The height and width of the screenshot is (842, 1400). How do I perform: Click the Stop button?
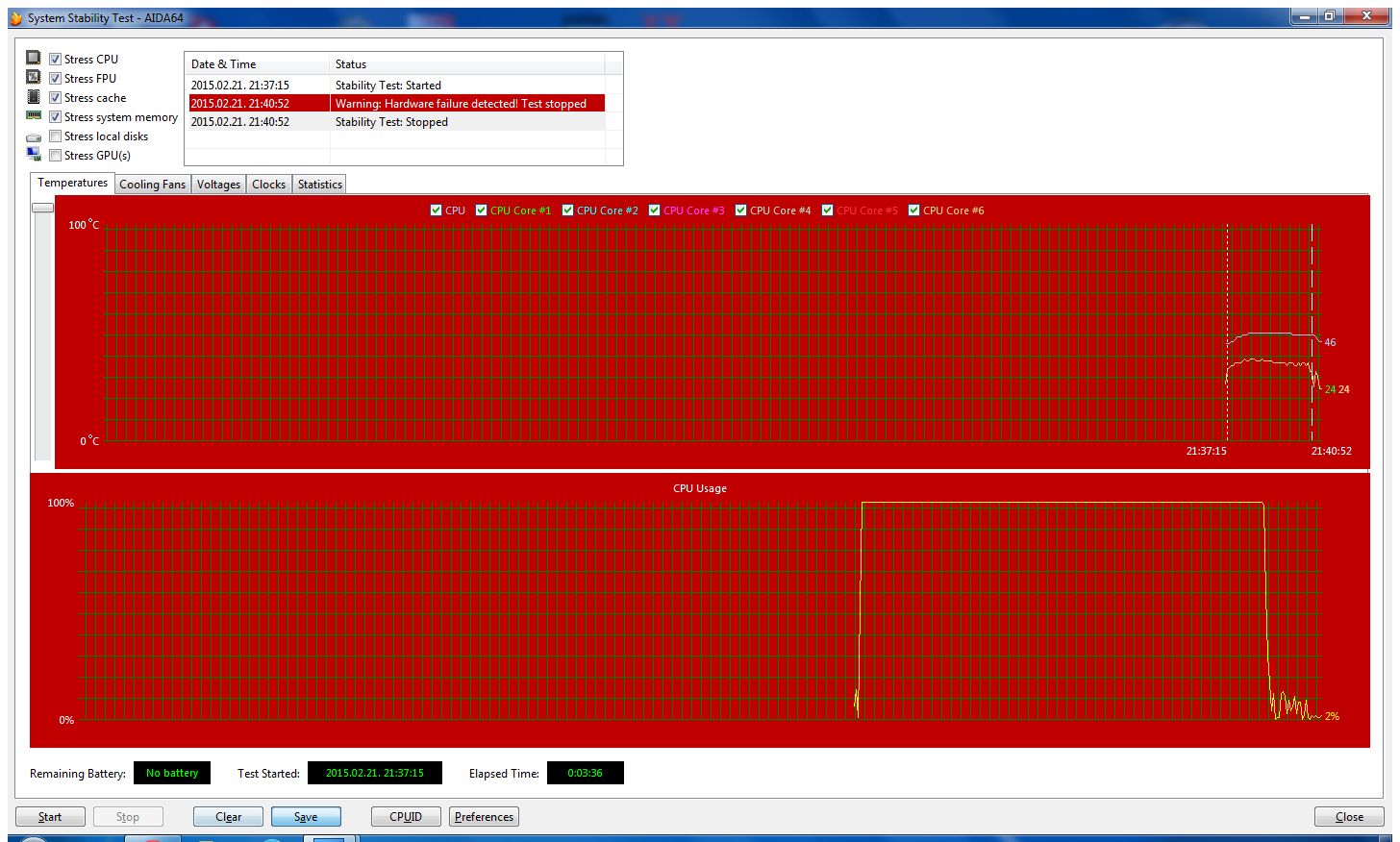point(128,817)
